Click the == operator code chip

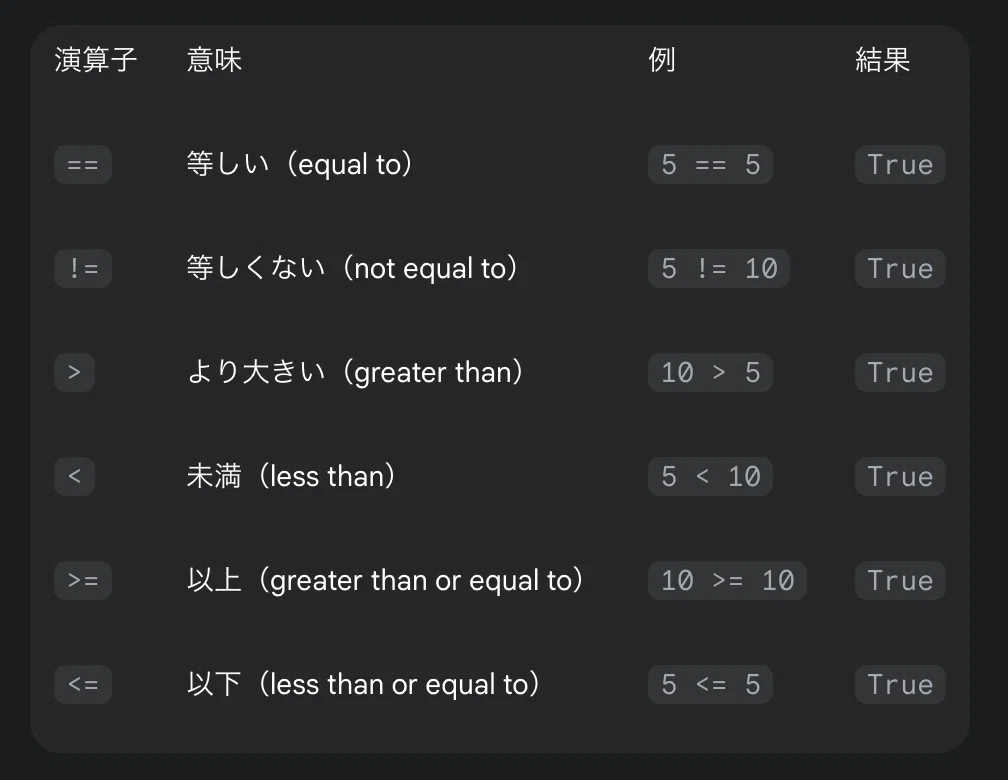coord(83,165)
